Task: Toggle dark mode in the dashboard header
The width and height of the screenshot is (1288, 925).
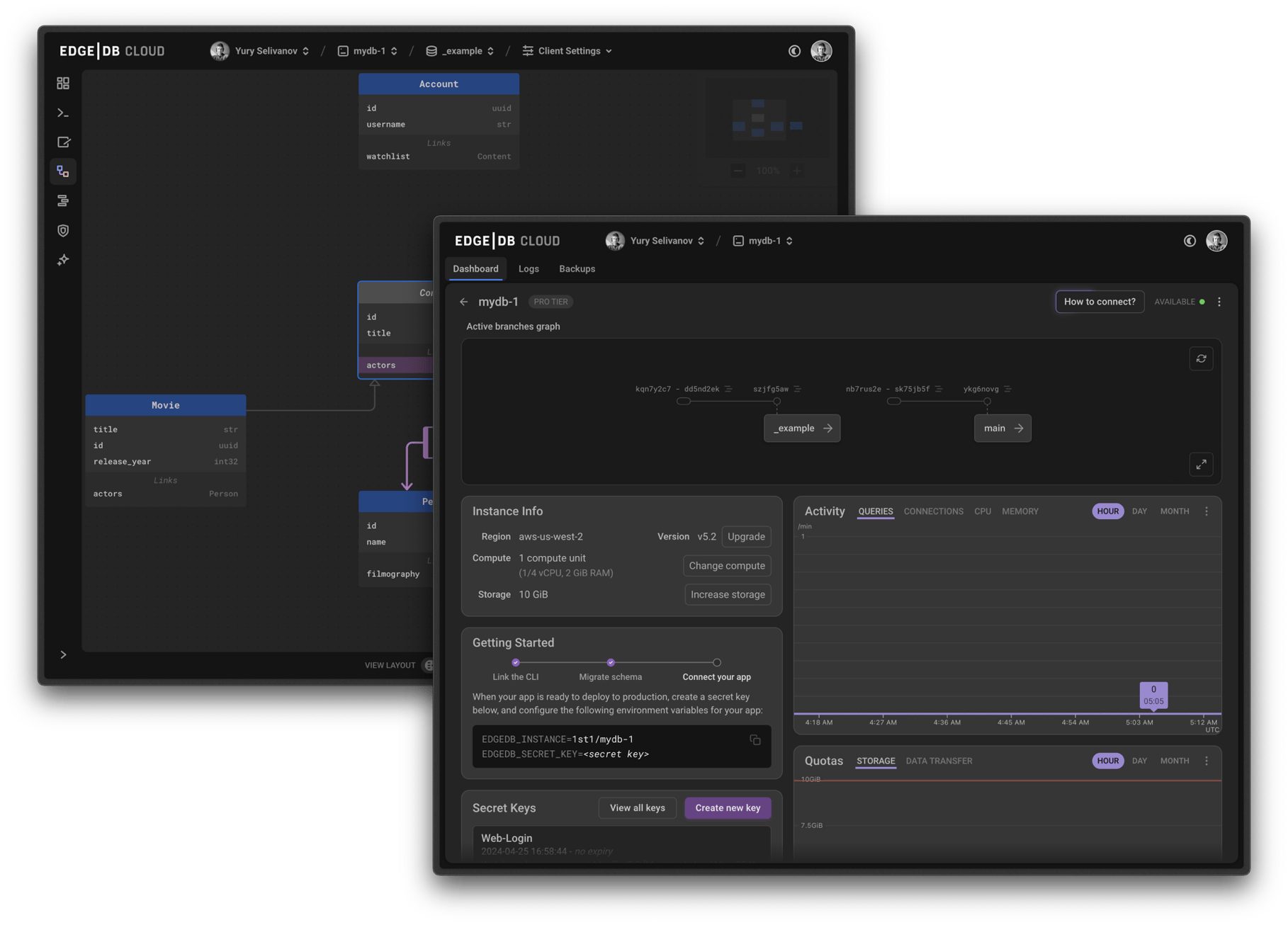Action: 1190,241
